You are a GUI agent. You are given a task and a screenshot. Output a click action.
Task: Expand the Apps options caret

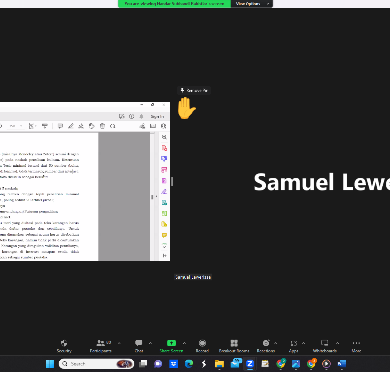pos(303,343)
